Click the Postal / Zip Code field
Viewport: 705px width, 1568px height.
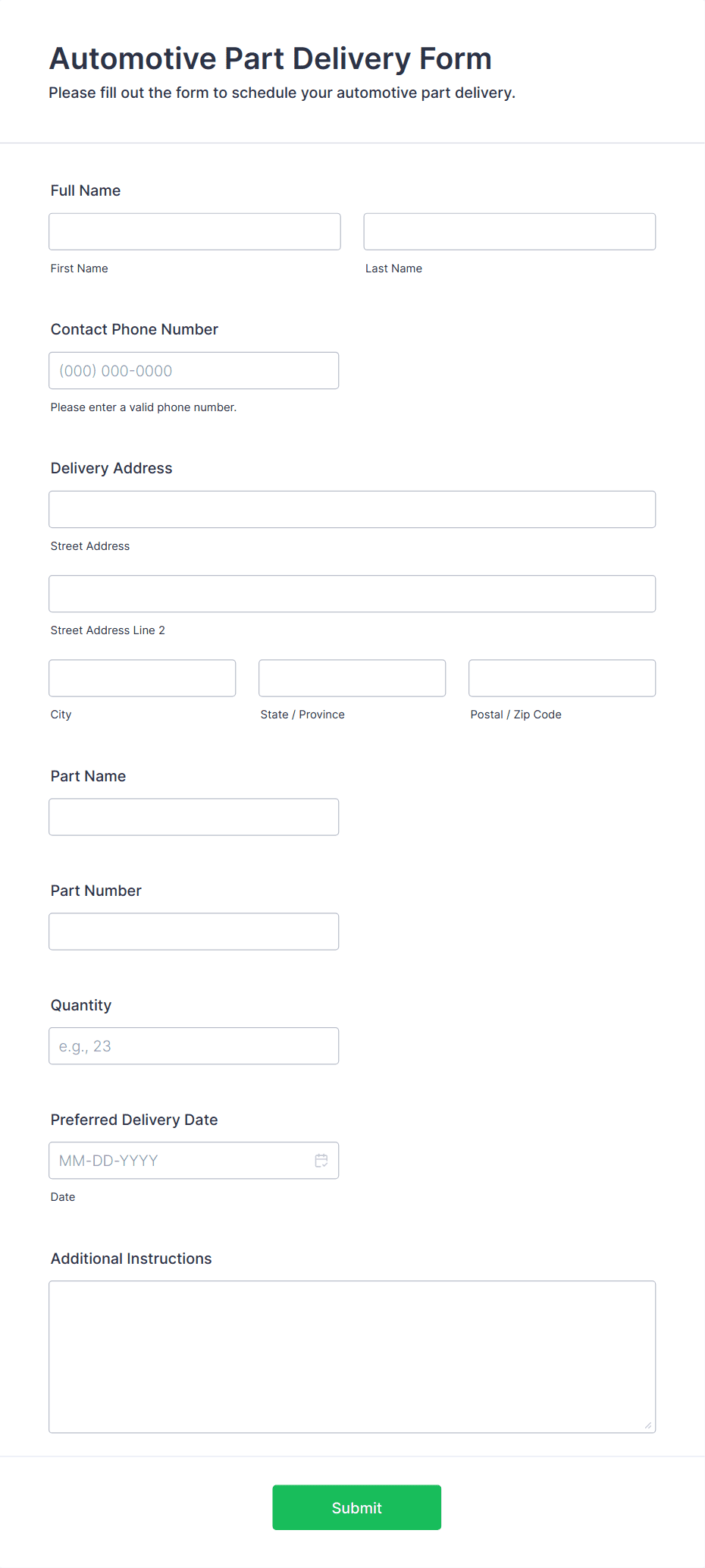561,677
